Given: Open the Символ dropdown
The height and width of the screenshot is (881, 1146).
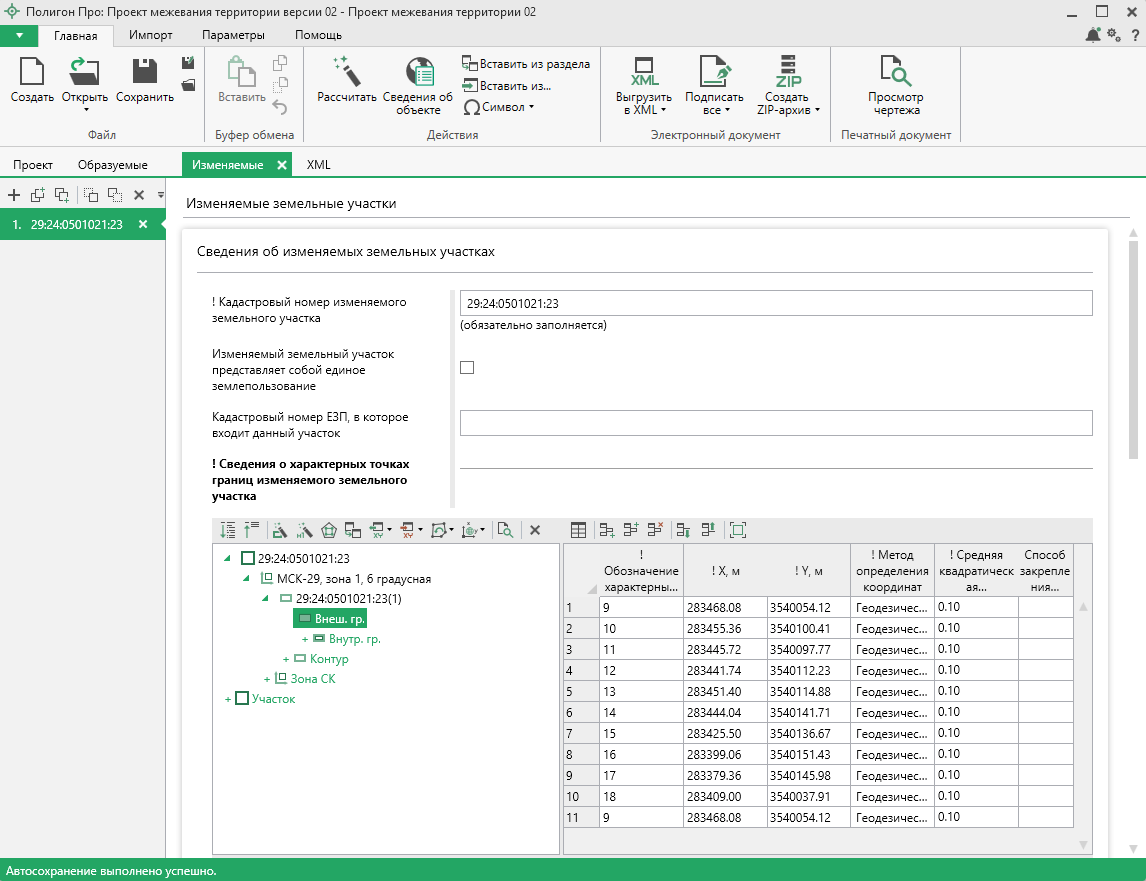Looking at the screenshot, I should pyautogui.click(x=500, y=107).
